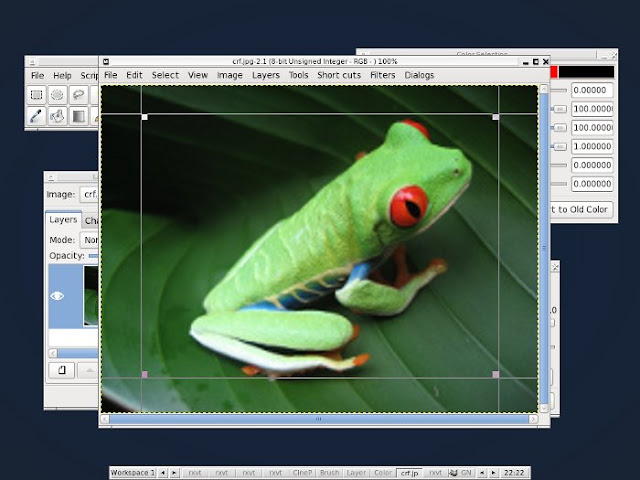Open the Filters menu

click(x=383, y=75)
